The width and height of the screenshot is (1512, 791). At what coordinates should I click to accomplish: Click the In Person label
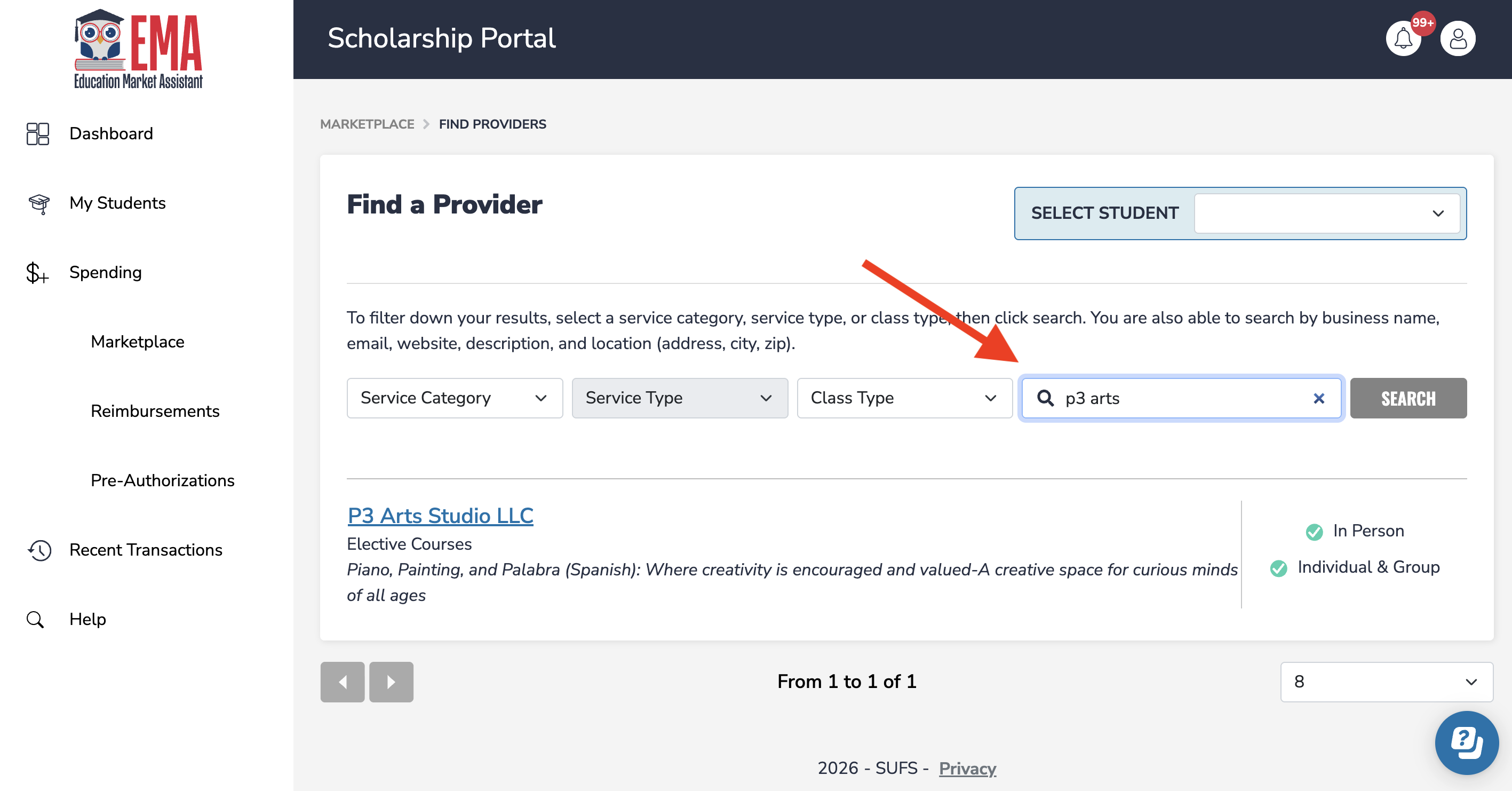tap(1368, 531)
